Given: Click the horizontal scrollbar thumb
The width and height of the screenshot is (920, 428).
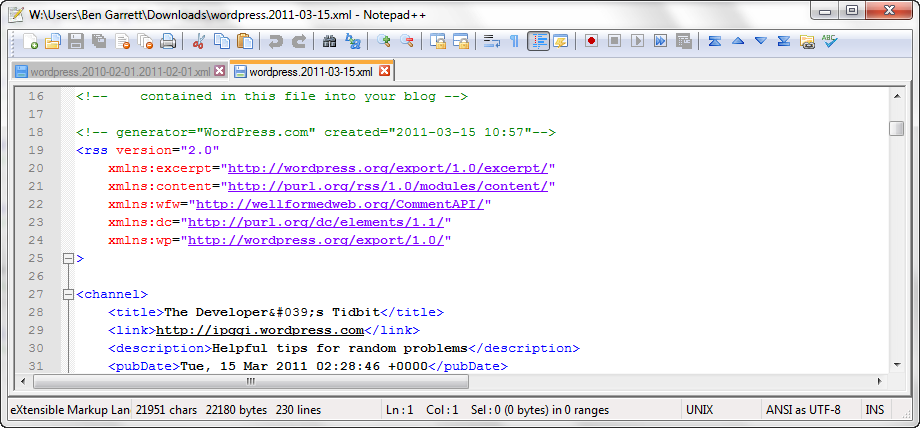Looking at the screenshot, I should (x=251, y=381).
